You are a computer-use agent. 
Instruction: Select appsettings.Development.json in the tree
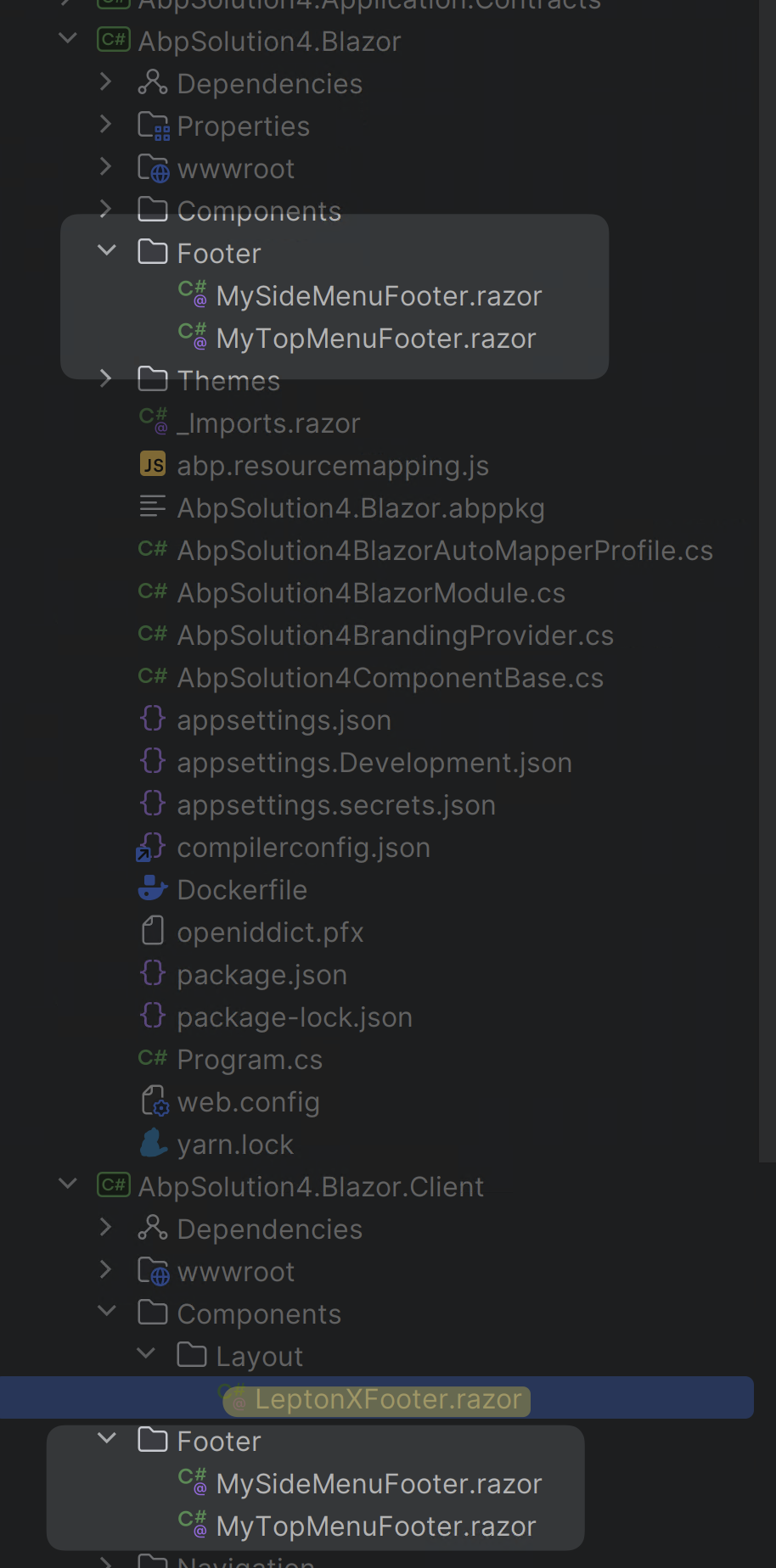(374, 763)
